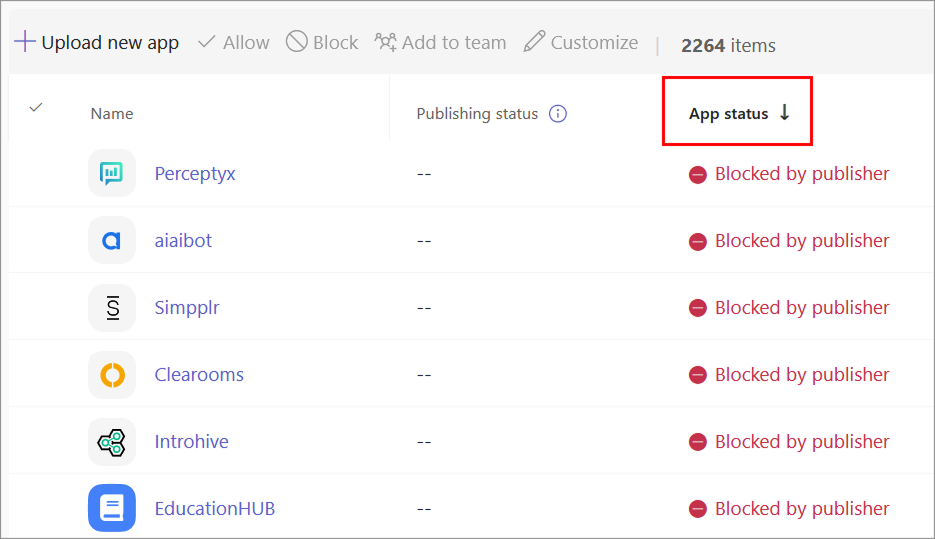935x539 pixels.
Task: Click the Introhive publishing status dashes
Action: (424, 442)
